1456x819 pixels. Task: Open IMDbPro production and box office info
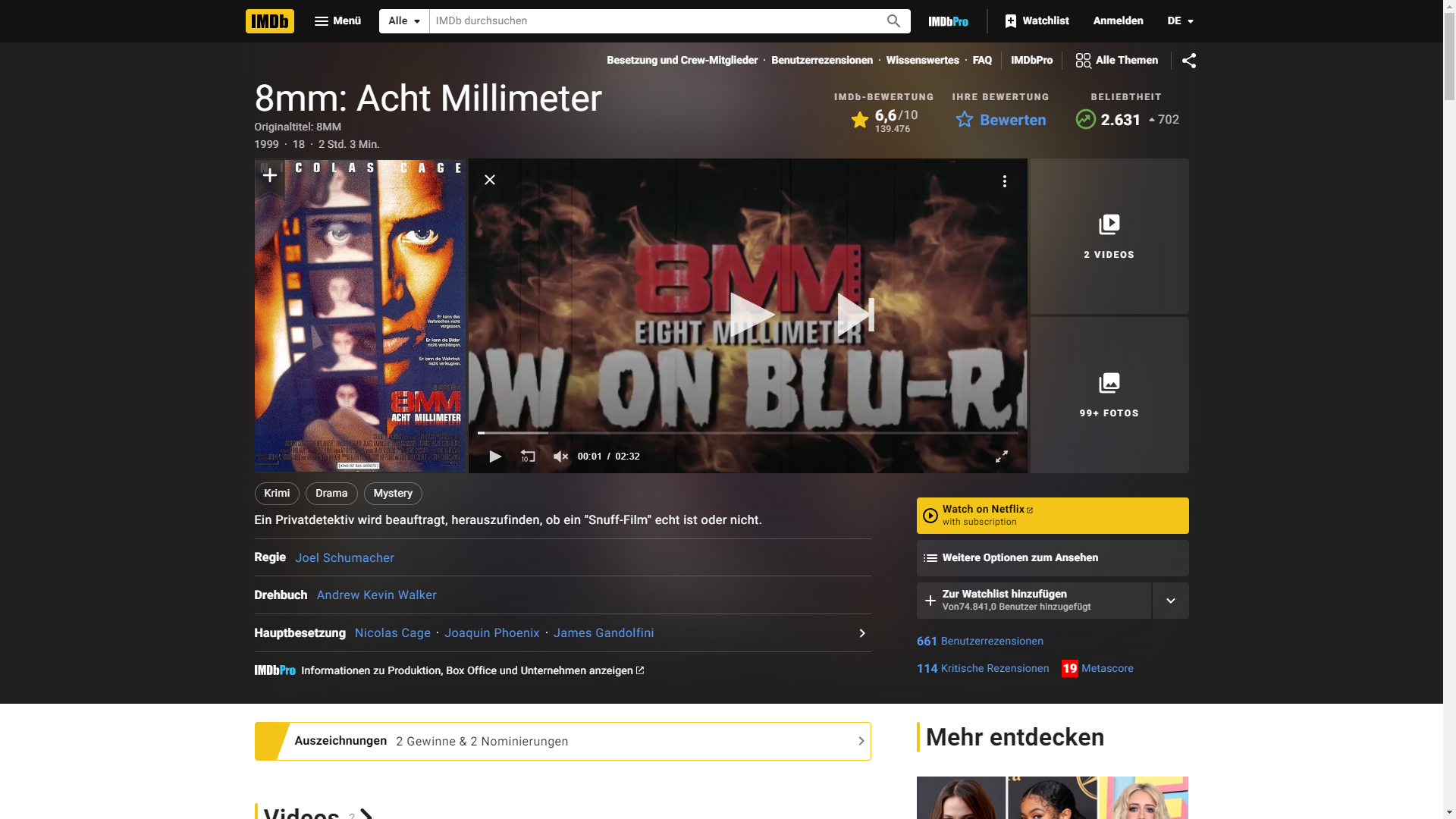click(x=449, y=671)
